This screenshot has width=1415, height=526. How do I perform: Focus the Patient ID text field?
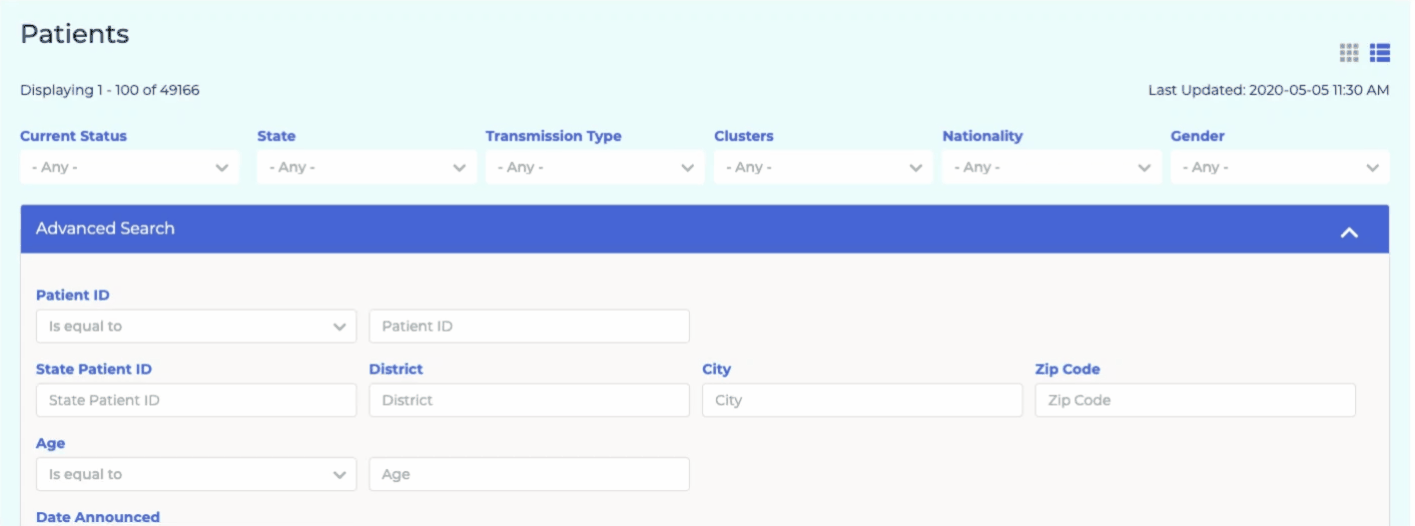pos(529,326)
